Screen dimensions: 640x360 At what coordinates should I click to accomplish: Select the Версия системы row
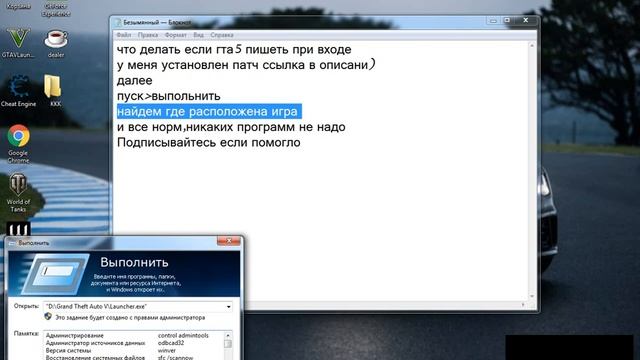point(134,351)
